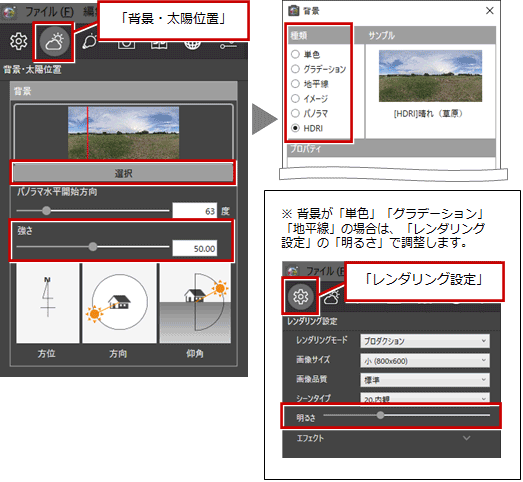
Task: Click the 明るさ brightness slider
Action: pos(406,415)
